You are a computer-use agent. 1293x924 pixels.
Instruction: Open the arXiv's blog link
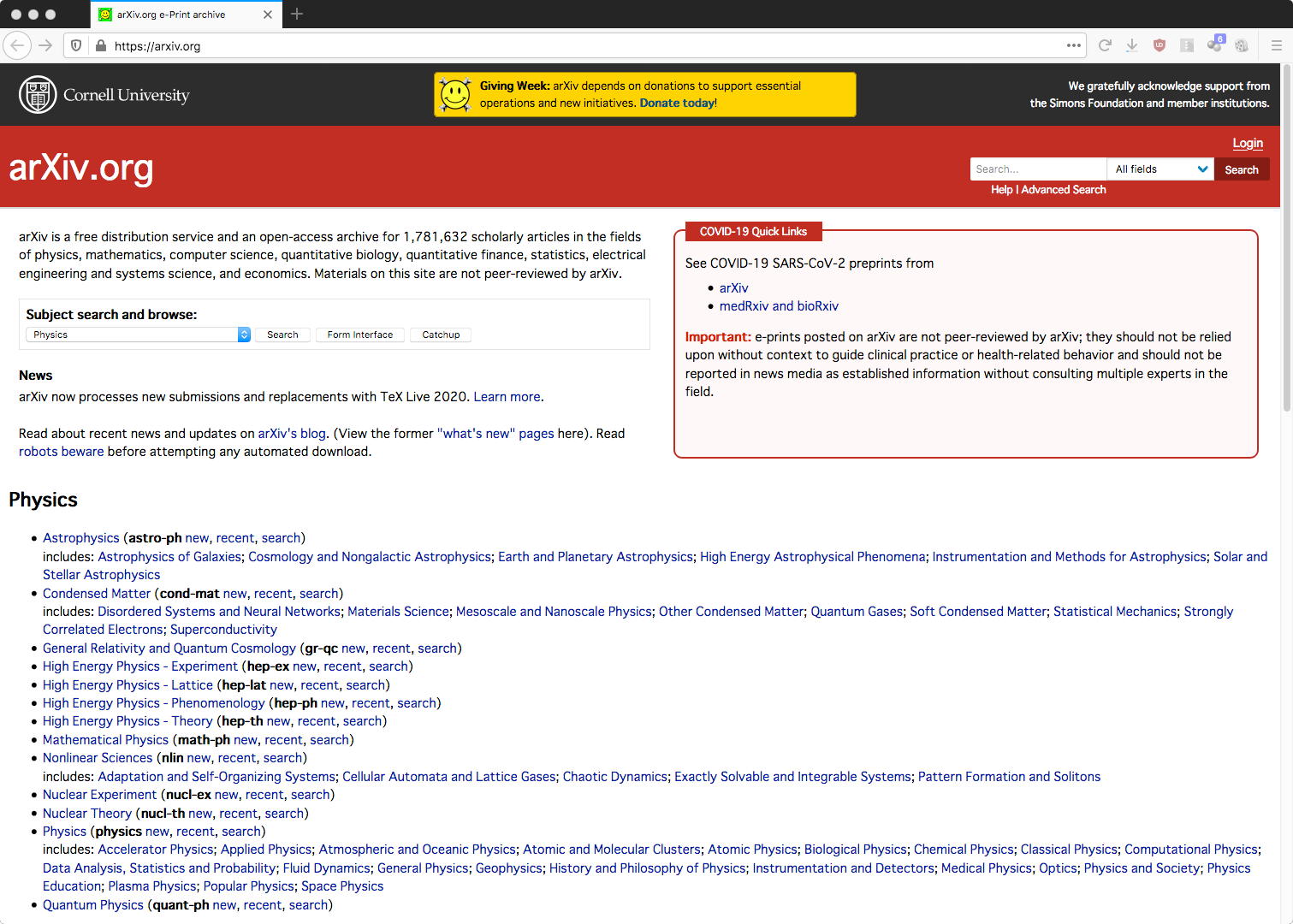point(292,434)
